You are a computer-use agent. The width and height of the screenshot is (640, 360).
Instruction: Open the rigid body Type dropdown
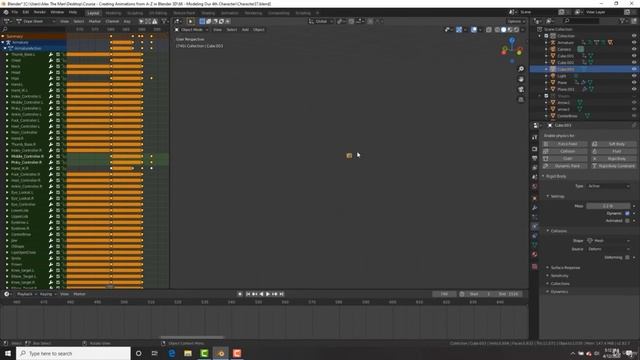[609, 186]
